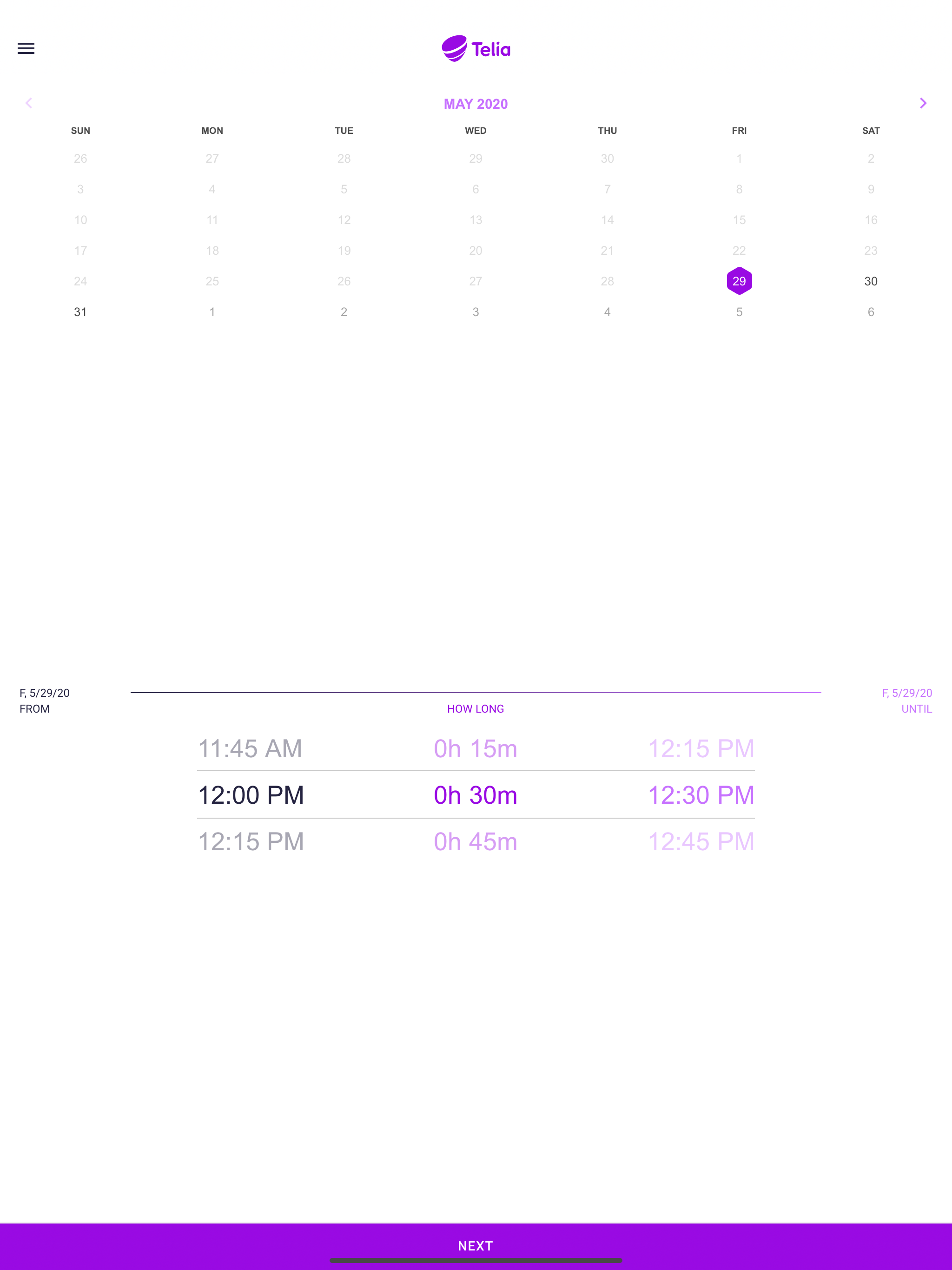This screenshot has height=1270, width=952.
Task: Advance to the next month
Action: pyautogui.click(x=923, y=103)
